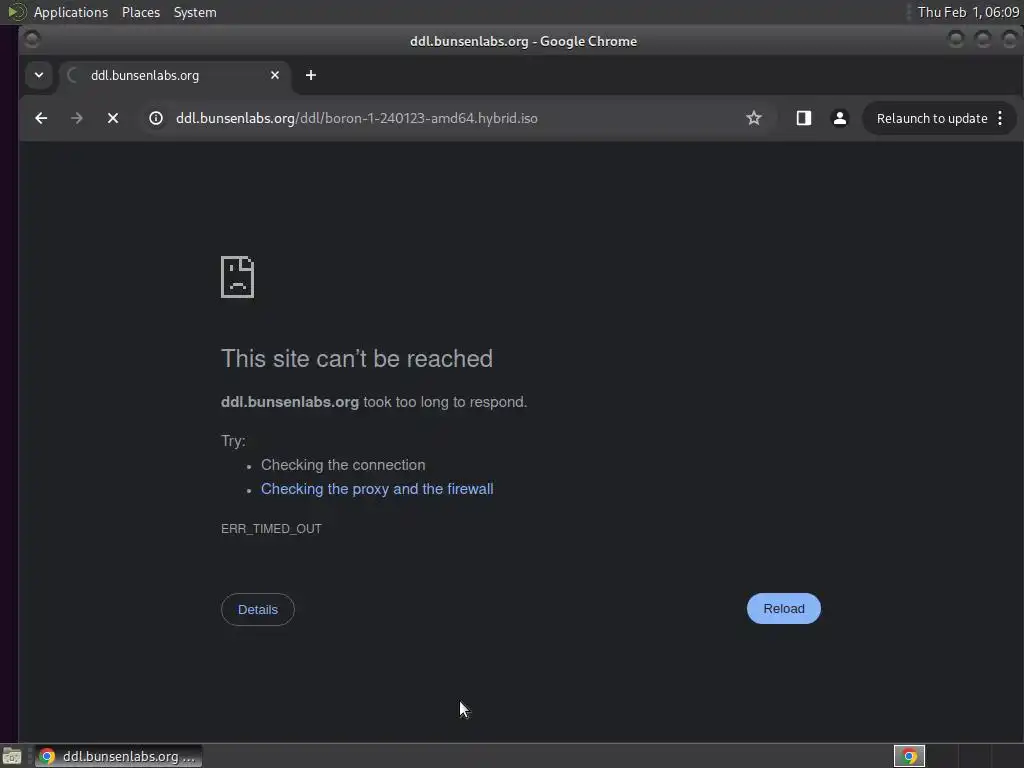Select the Chrome window in the taskbar
This screenshot has width=1024, height=768.
tap(118, 756)
